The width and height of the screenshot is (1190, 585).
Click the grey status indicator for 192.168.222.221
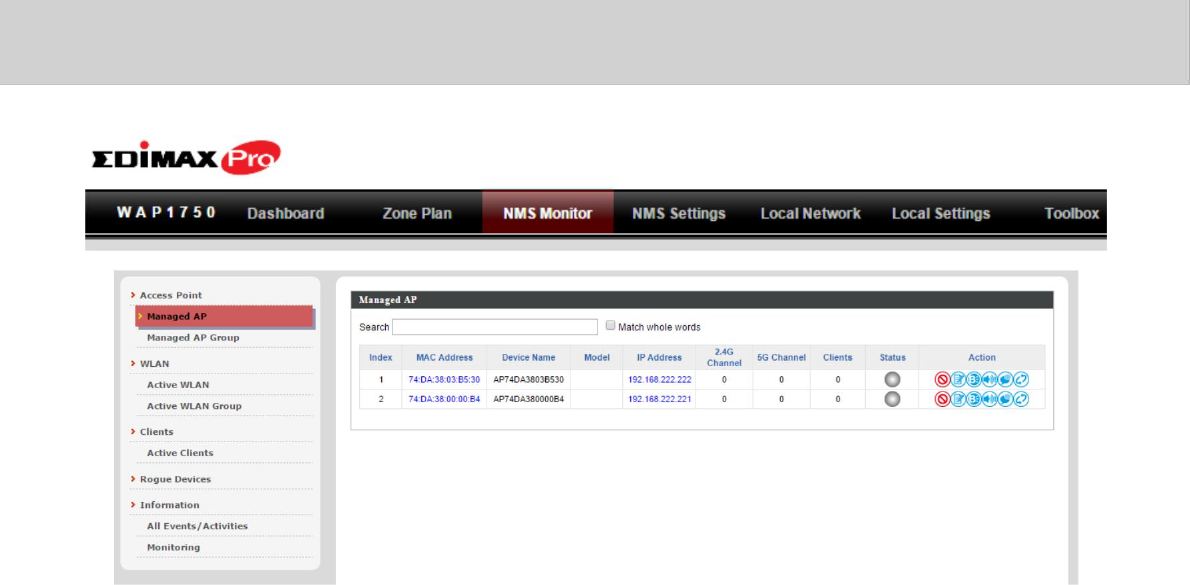pos(892,399)
